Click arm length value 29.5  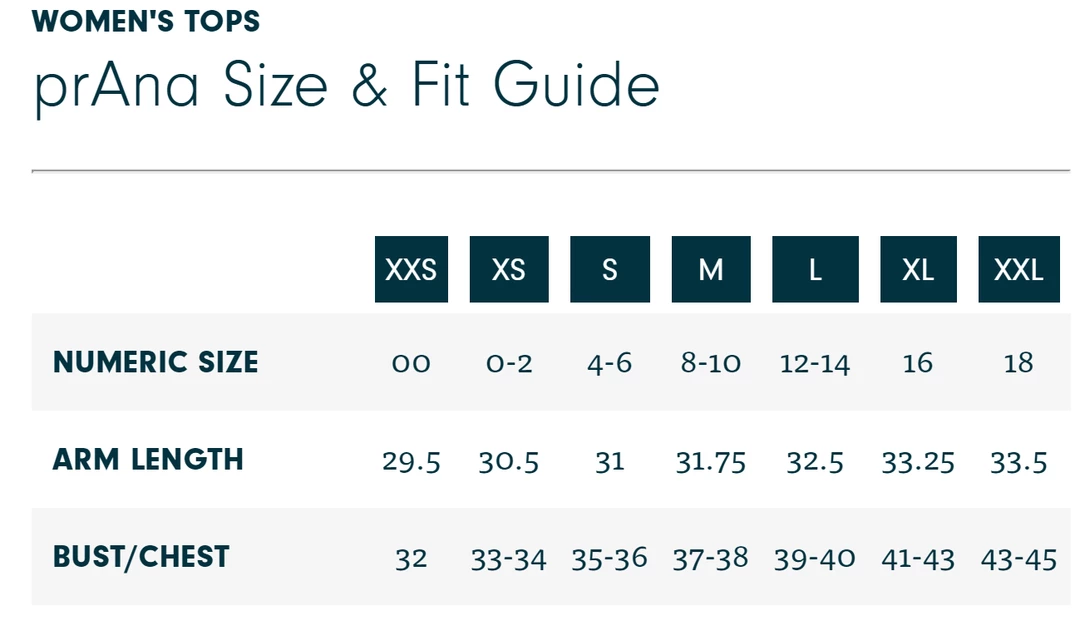coord(411,461)
